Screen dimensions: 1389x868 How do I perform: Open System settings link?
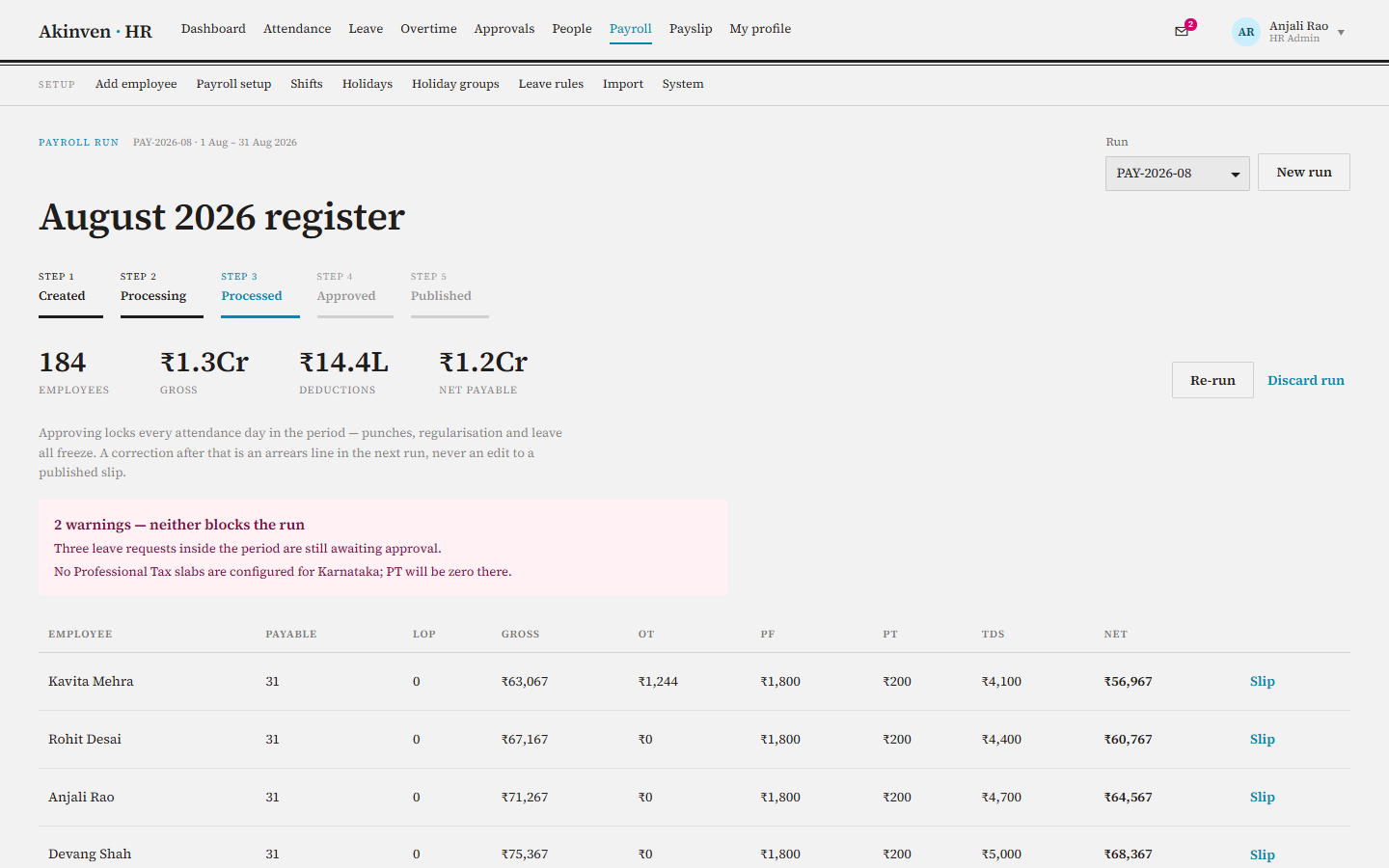[683, 84]
